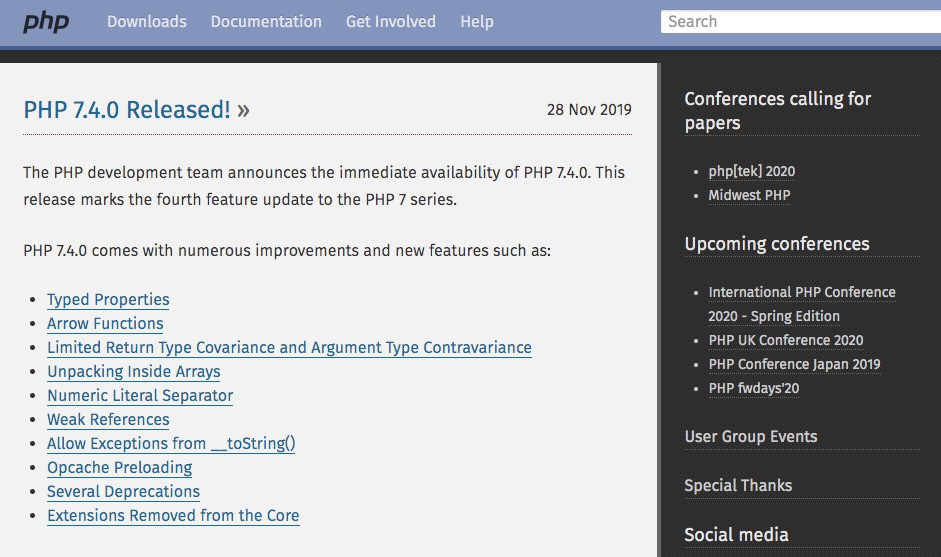This screenshot has height=557, width=941.
Task: Open the Numeric Literal Separator link
Action: (140, 396)
